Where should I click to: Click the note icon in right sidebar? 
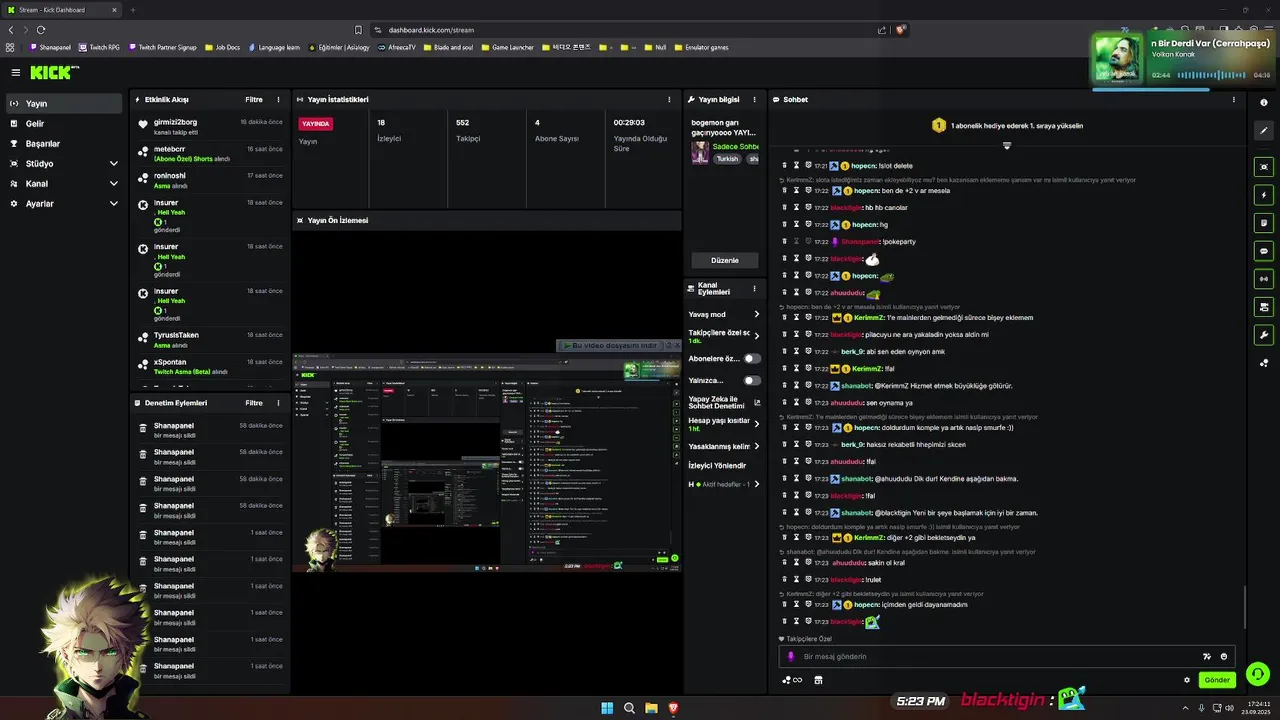pos(1264,223)
